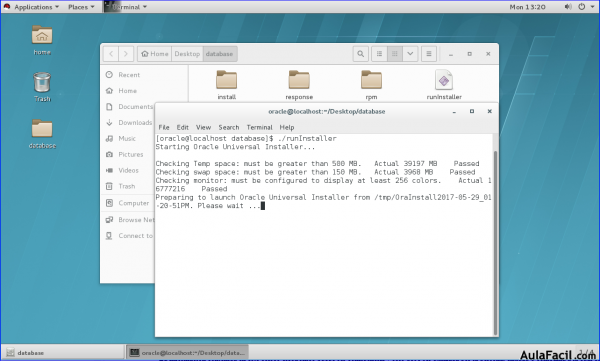Image resolution: width=600 pixels, height=361 pixels.
Task: Click the ./runInstaller command line text
Action: (x=307, y=138)
